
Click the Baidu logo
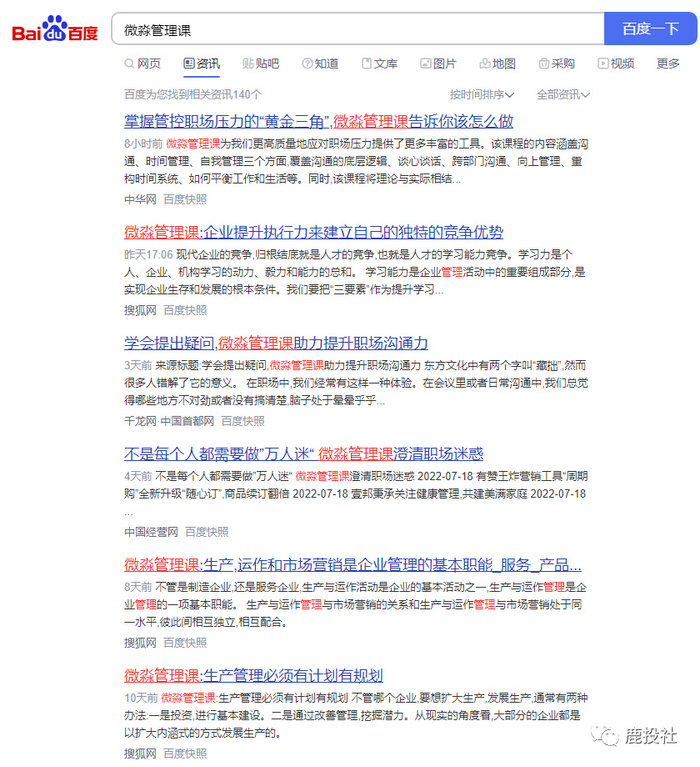55,29
